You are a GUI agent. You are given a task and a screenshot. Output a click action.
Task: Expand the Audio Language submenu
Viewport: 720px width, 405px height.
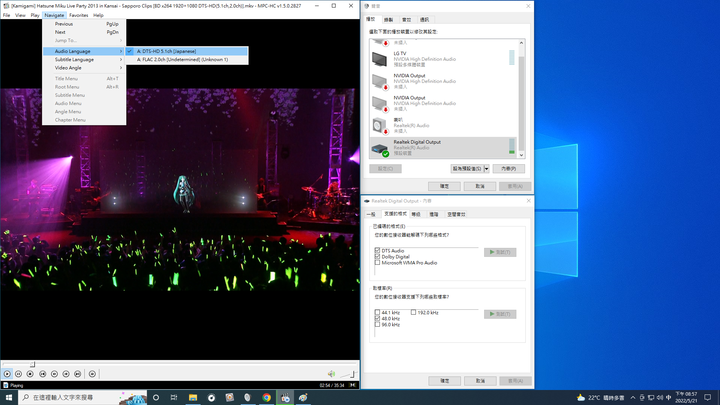click(84, 51)
